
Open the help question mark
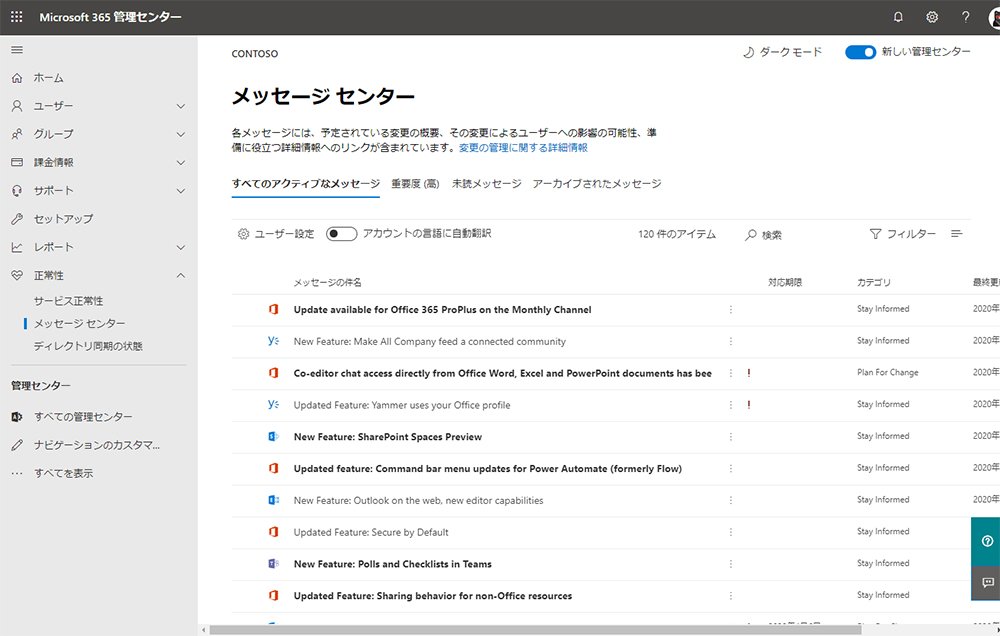966,17
